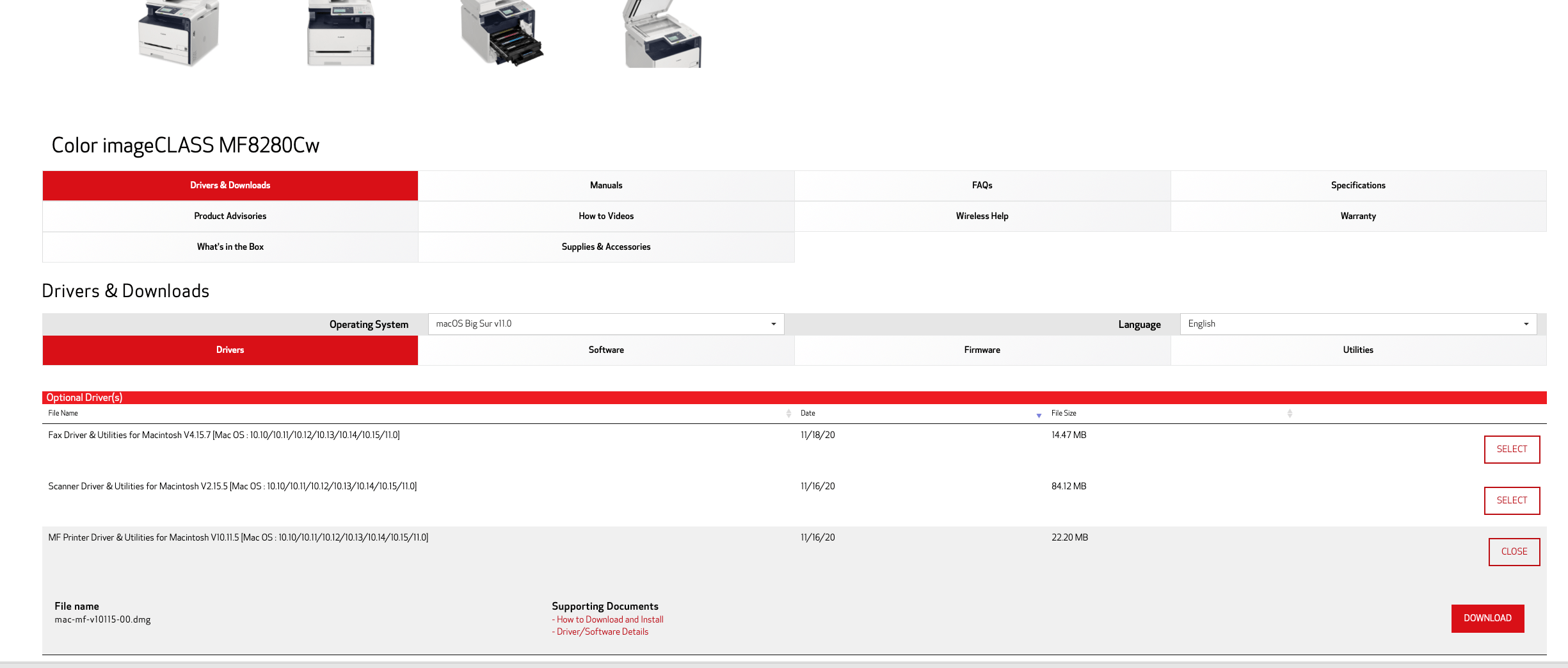The height and width of the screenshot is (668, 1568).
Task: View the open toner drawer printer thumbnail
Action: (502, 33)
